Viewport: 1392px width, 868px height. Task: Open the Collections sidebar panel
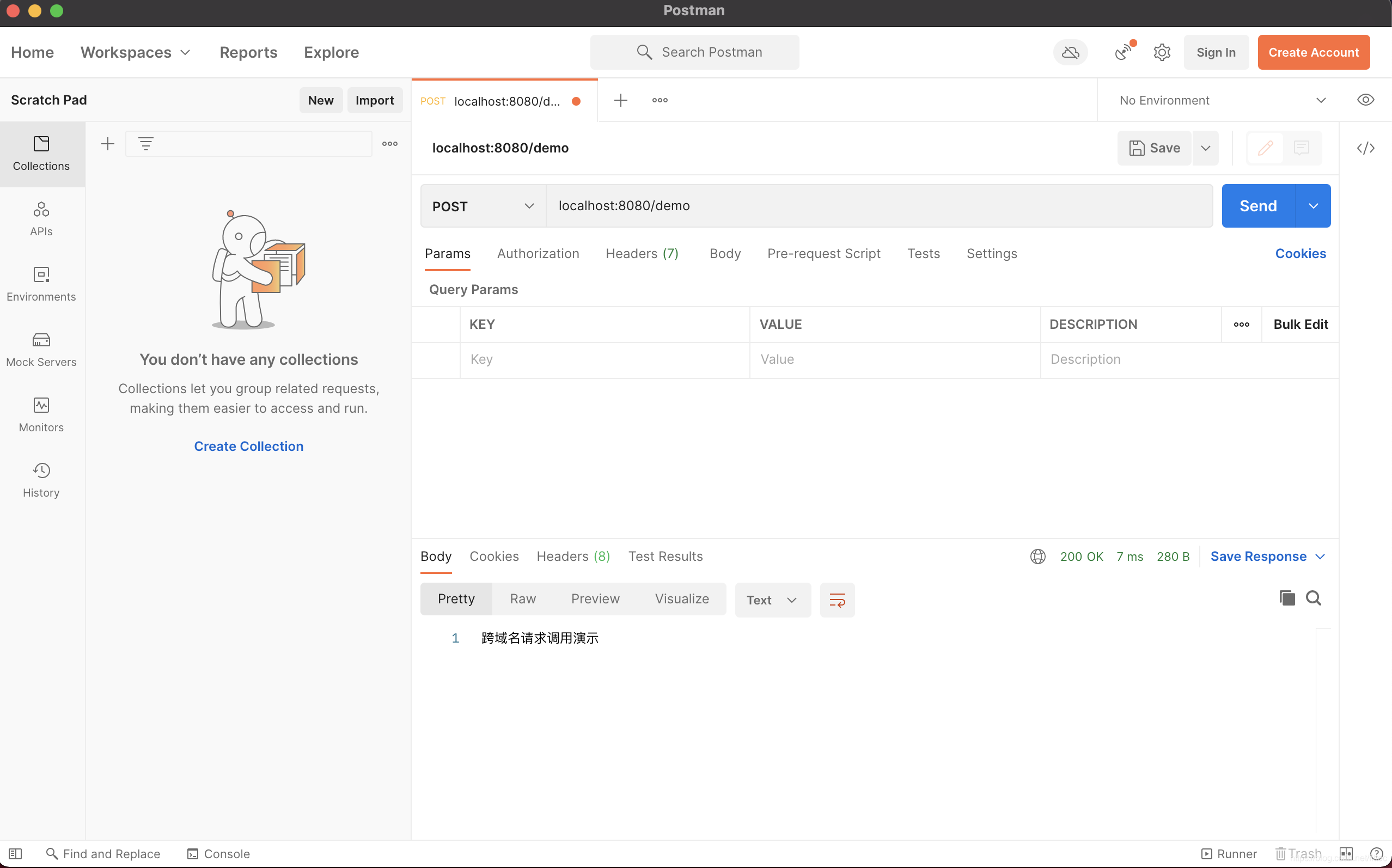coord(41,154)
